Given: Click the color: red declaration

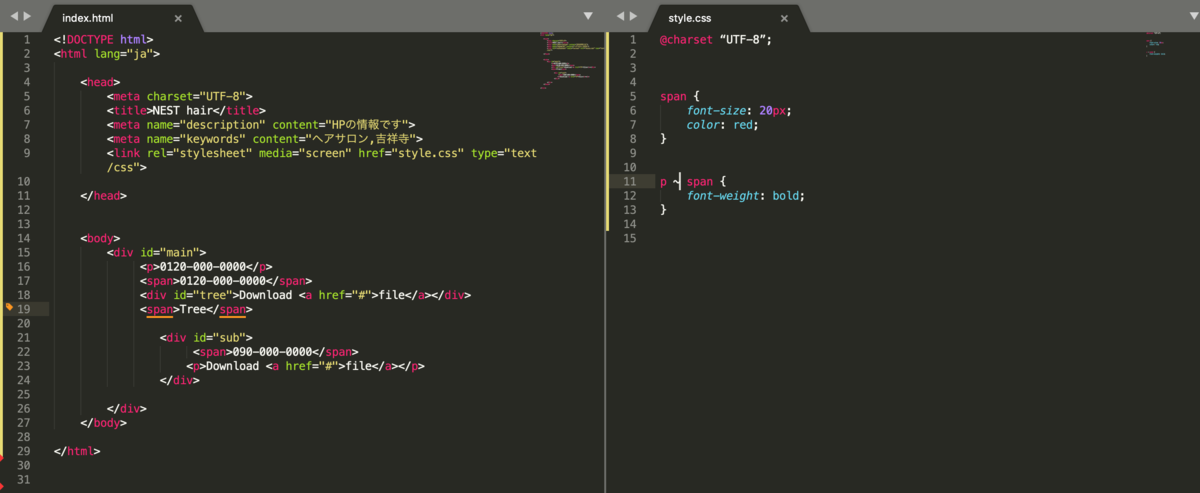Looking at the screenshot, I should 723,124.
